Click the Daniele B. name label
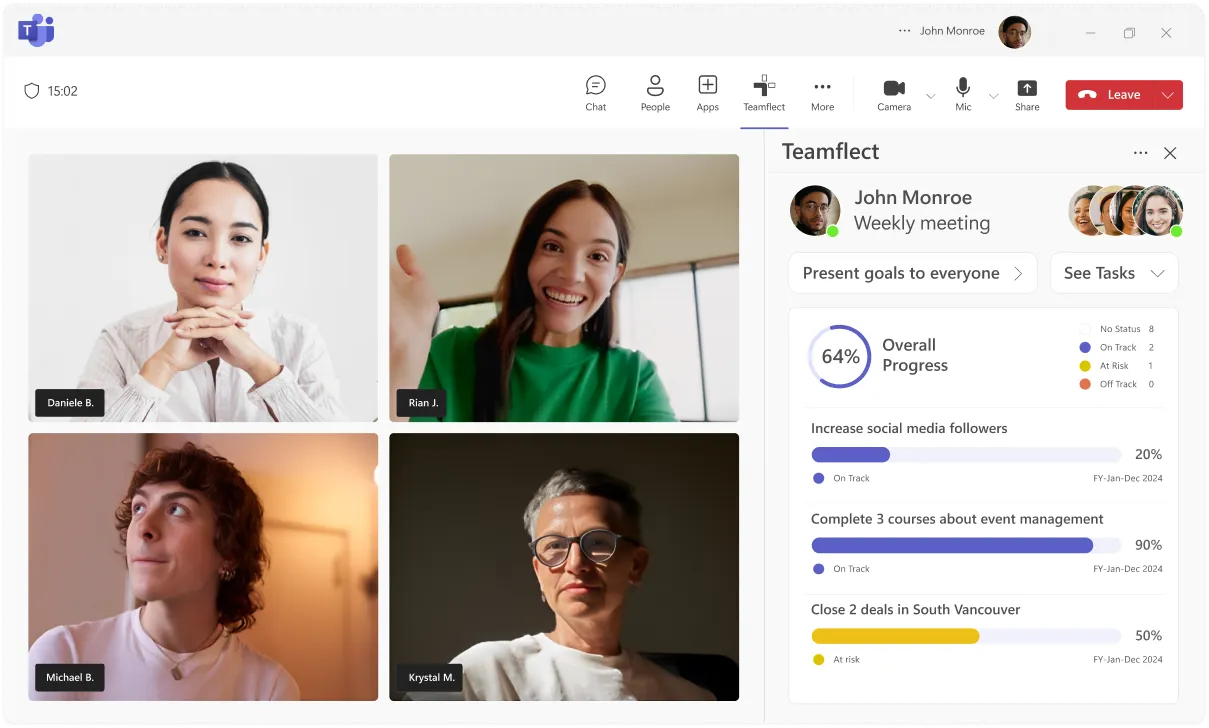 [70, 403]
